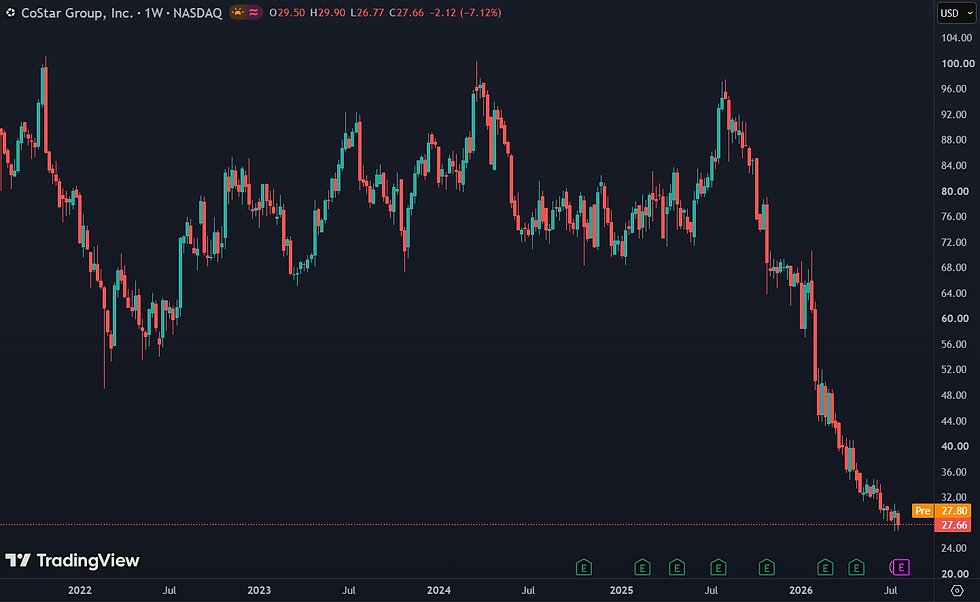Image resolution: width=980 pixels, height=602 pixels.
Task: Click the open value O29.50
Action: [287, 13]
